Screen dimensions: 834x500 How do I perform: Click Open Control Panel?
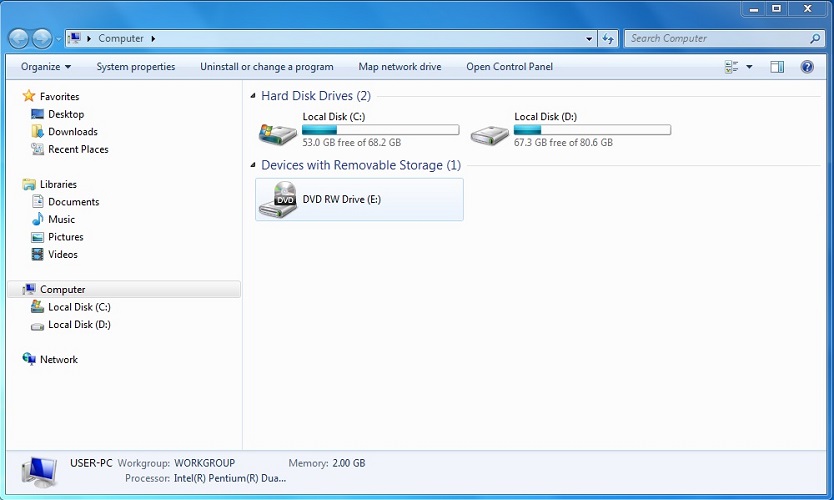[x=509, y=66]
